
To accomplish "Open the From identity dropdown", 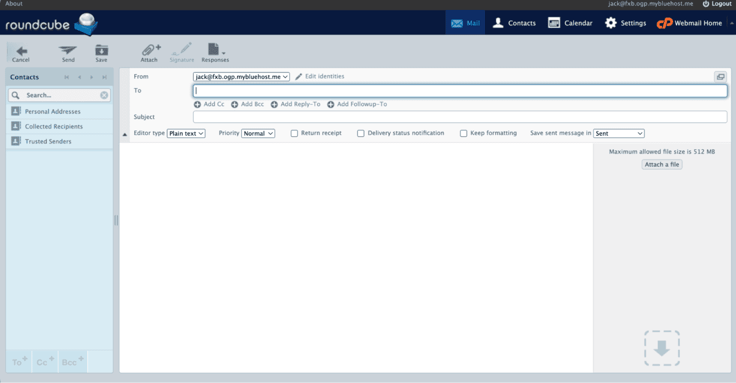I will (241, 77).
